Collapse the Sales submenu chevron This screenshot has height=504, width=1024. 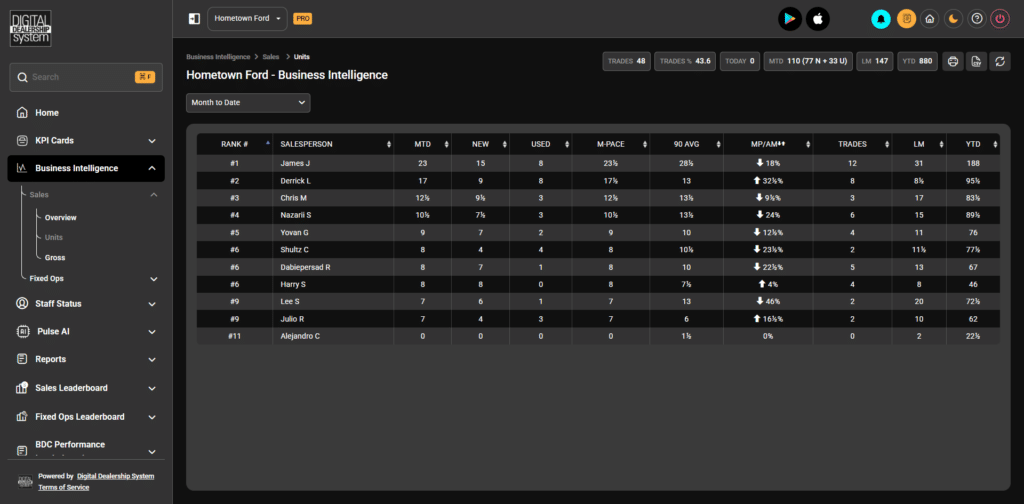click(154, 195)
